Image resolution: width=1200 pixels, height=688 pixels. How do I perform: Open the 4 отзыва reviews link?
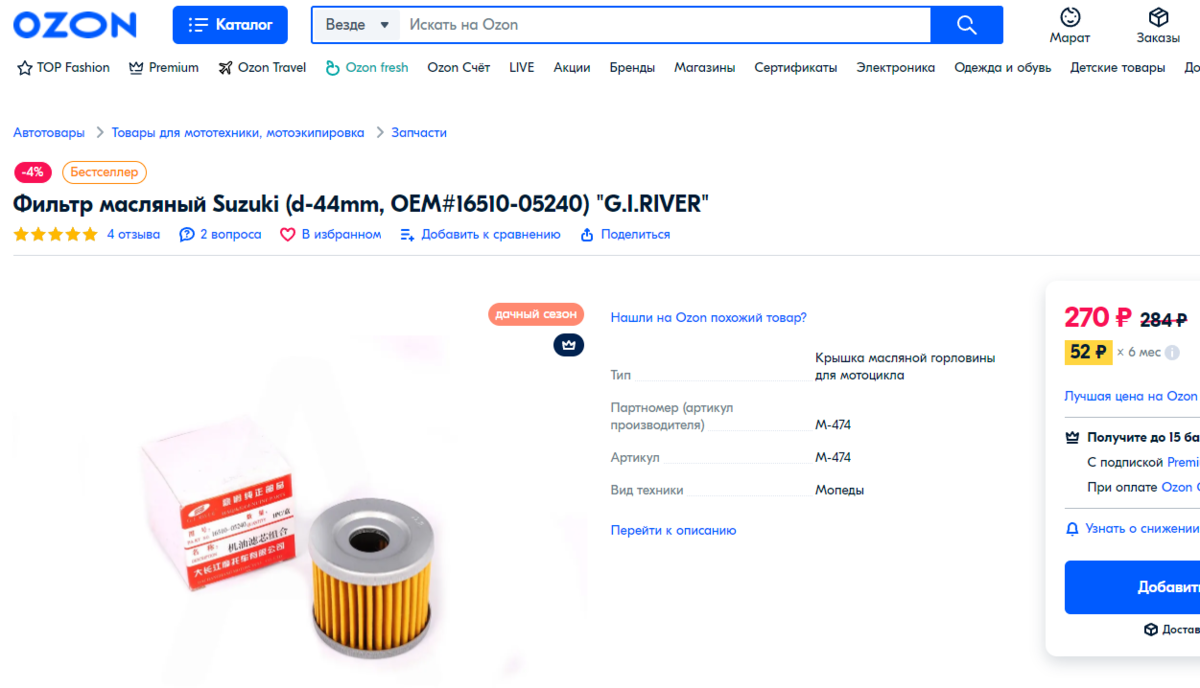click(x=133, y=235)
